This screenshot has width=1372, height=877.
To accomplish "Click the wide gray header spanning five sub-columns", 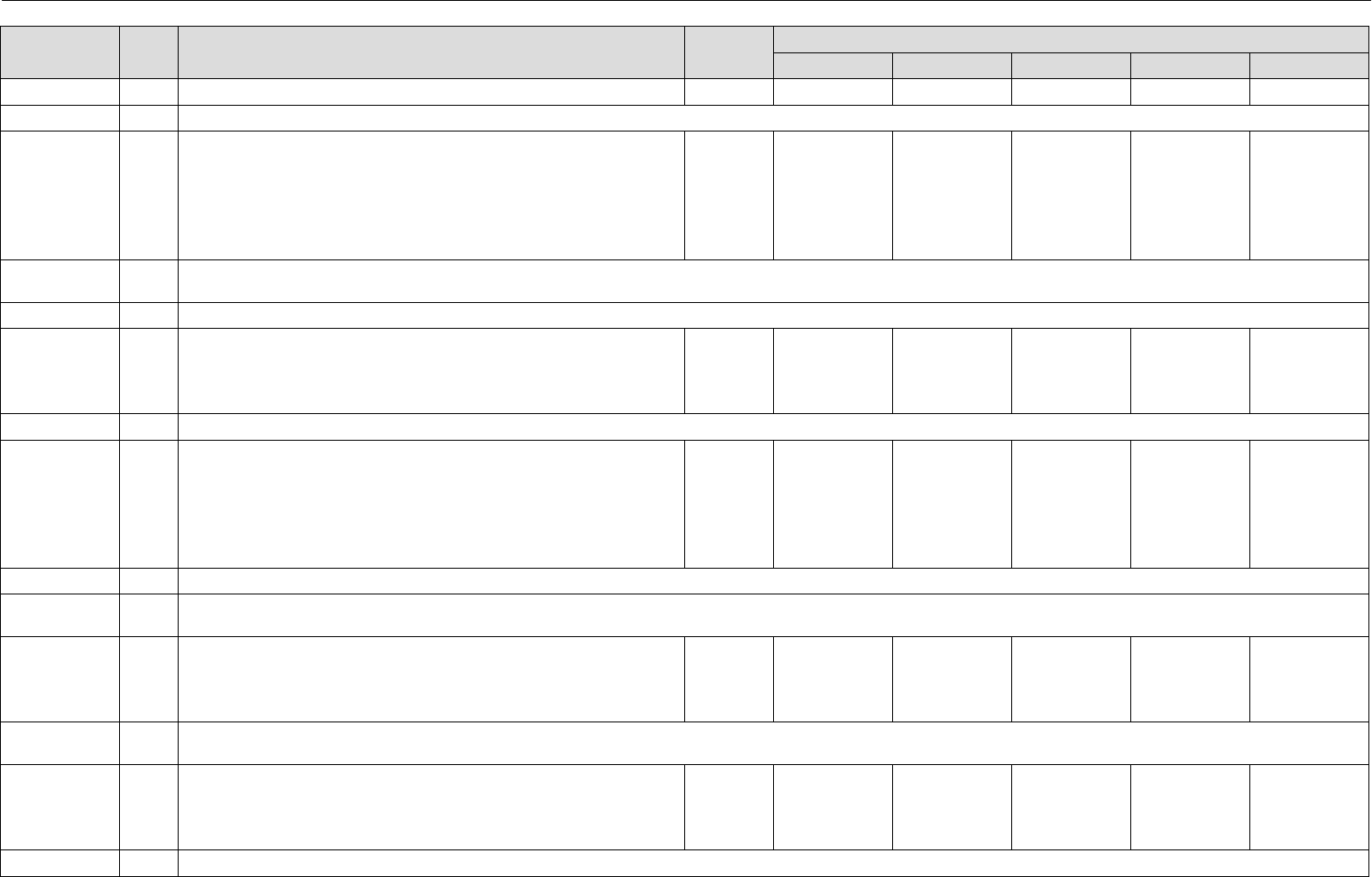I will [1071, 39].
